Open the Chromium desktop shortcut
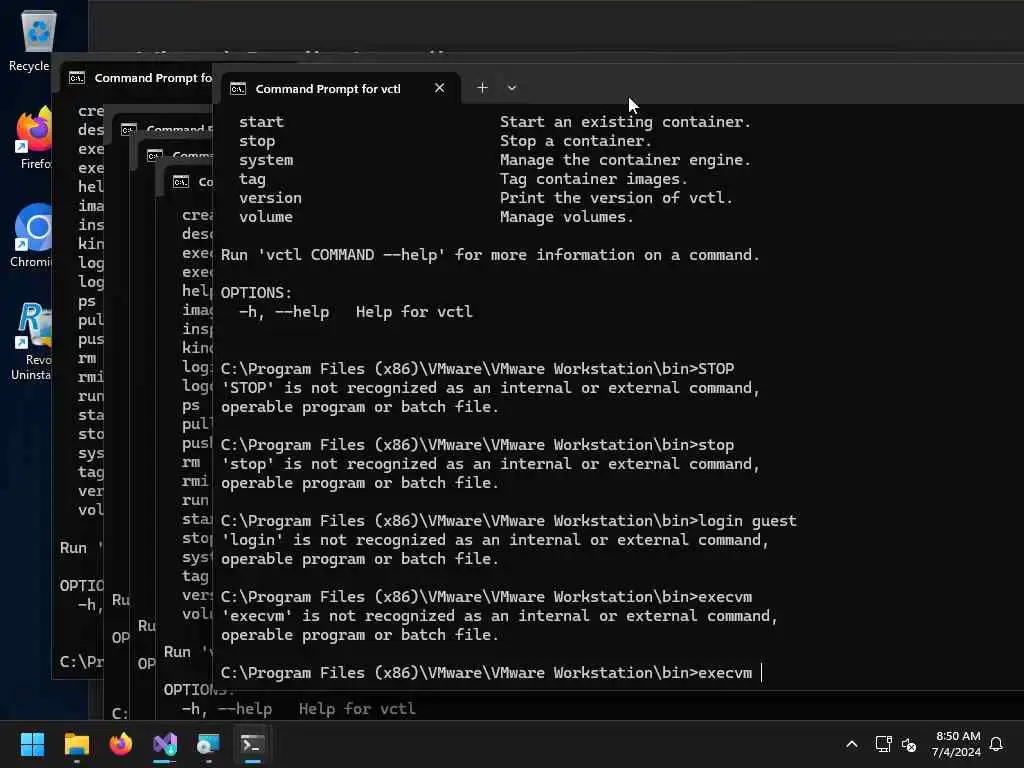The width and height of the screenshot is (1024, 768). coord(31,236)
